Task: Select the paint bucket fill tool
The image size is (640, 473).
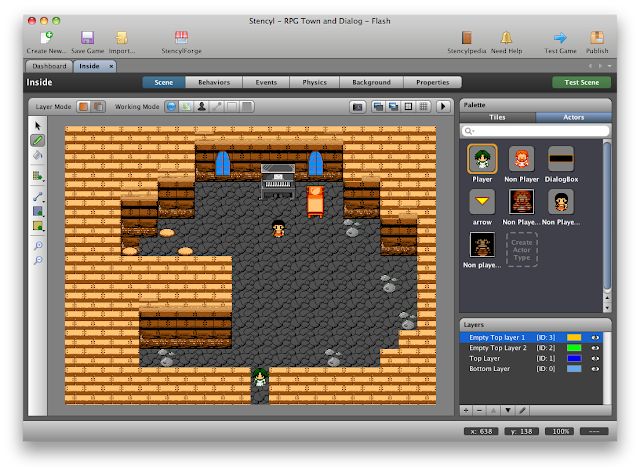Action: pos(38,155)
